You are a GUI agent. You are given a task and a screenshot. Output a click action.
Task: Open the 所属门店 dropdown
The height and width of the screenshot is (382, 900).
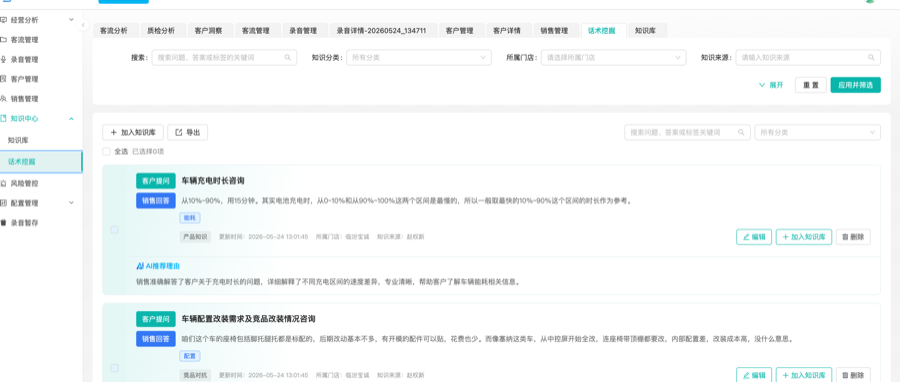tap(614, 57)
